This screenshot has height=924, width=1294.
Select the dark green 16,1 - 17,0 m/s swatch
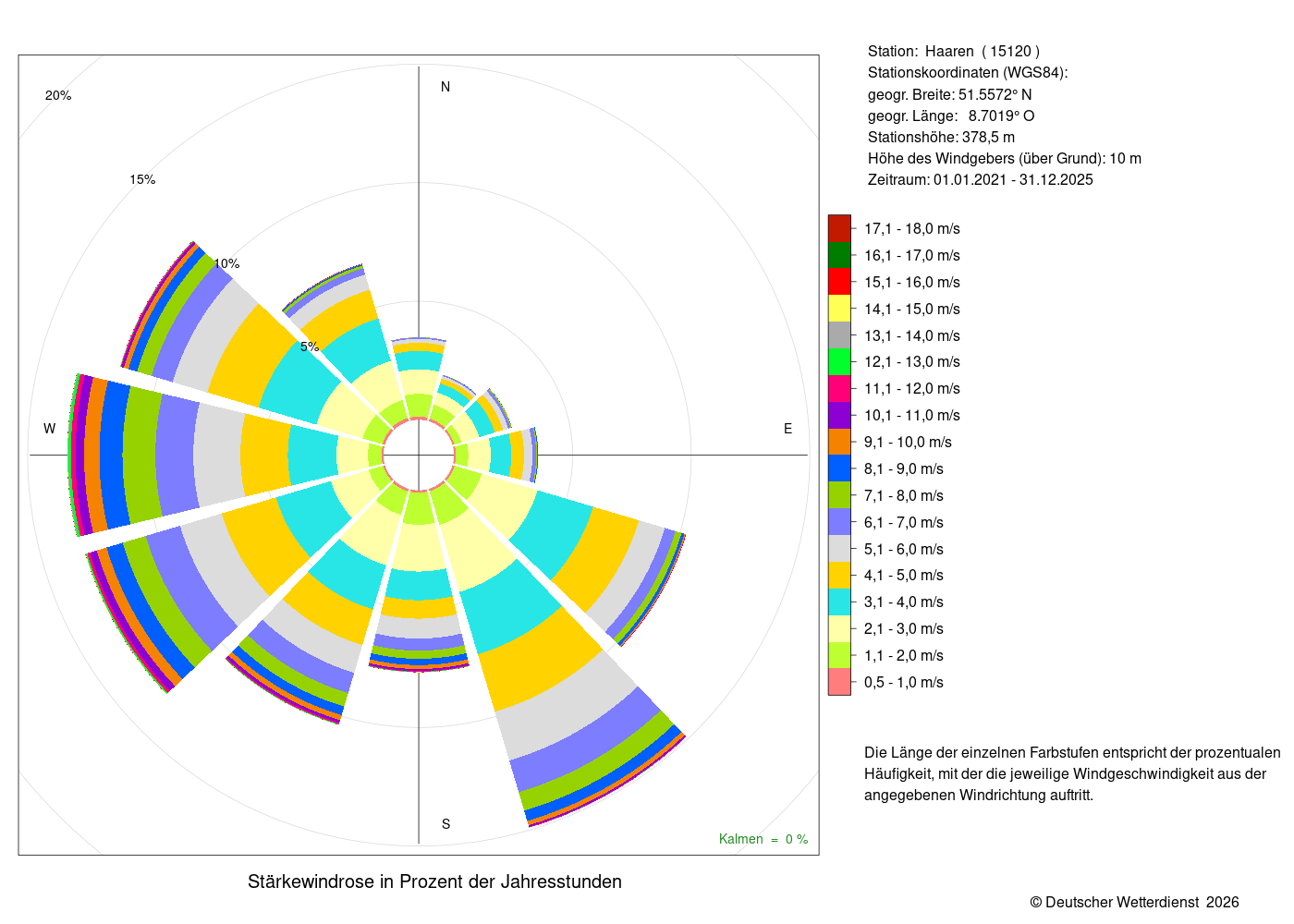(839, 255)
